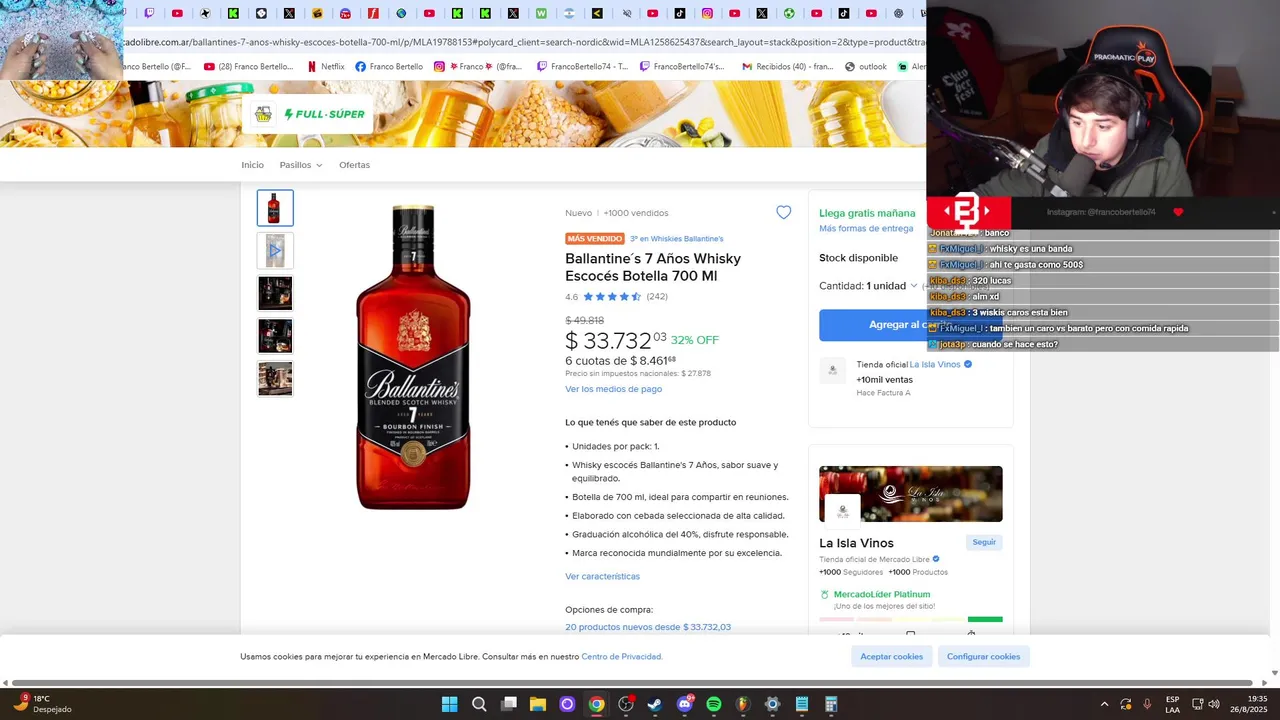Switch to the Twitch browser tab
The width and height of the screenshot is (1280, 720).
click(x=149, y=13)
